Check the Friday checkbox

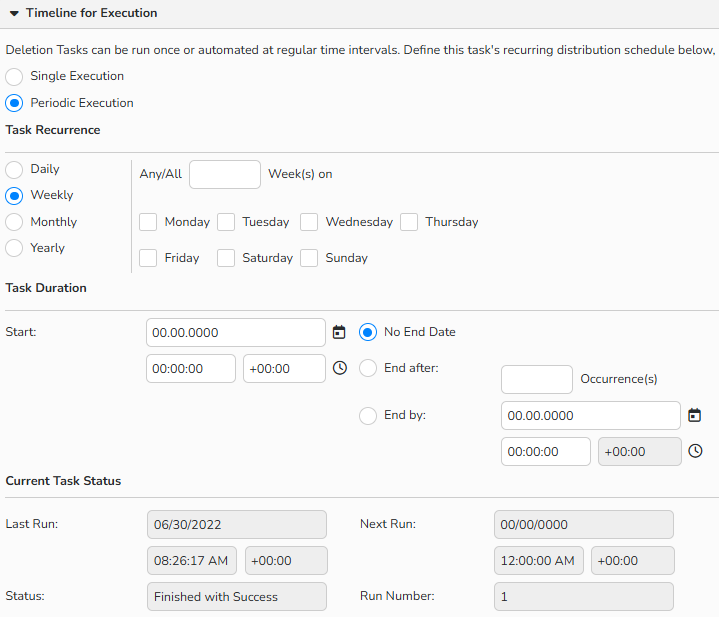click(148, 258)
